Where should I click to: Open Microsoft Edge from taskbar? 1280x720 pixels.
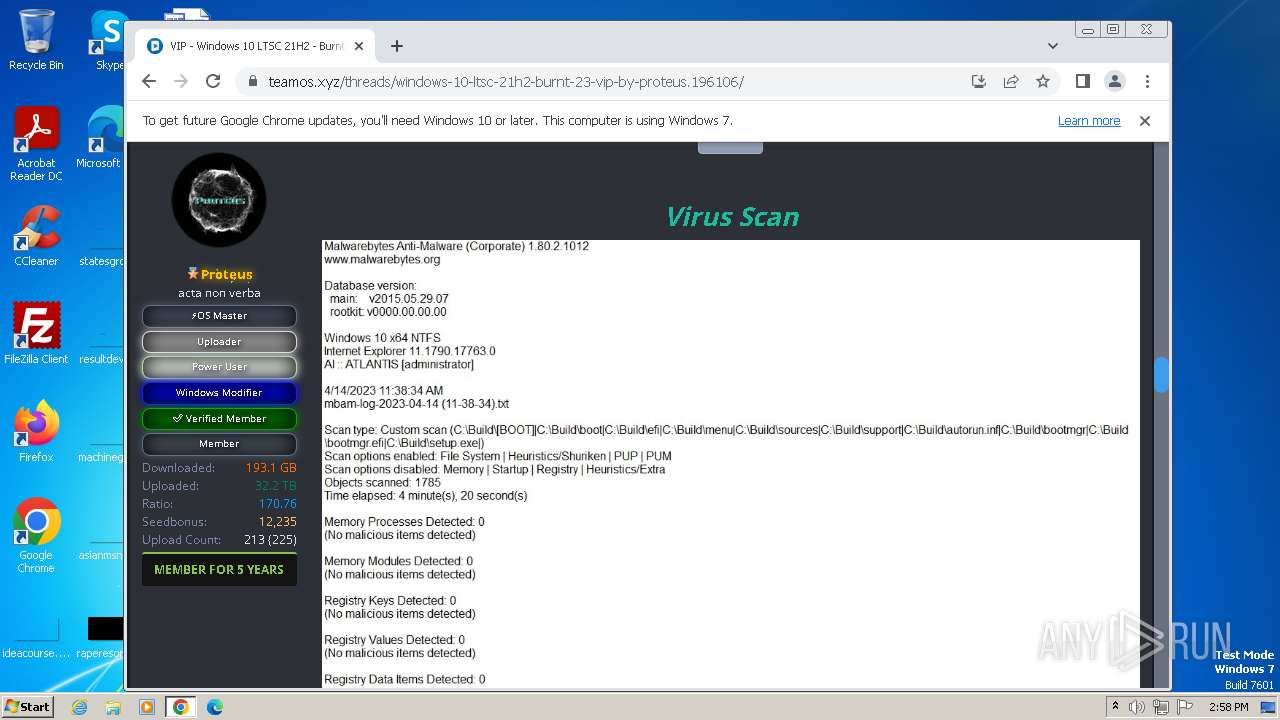(214, 707)
